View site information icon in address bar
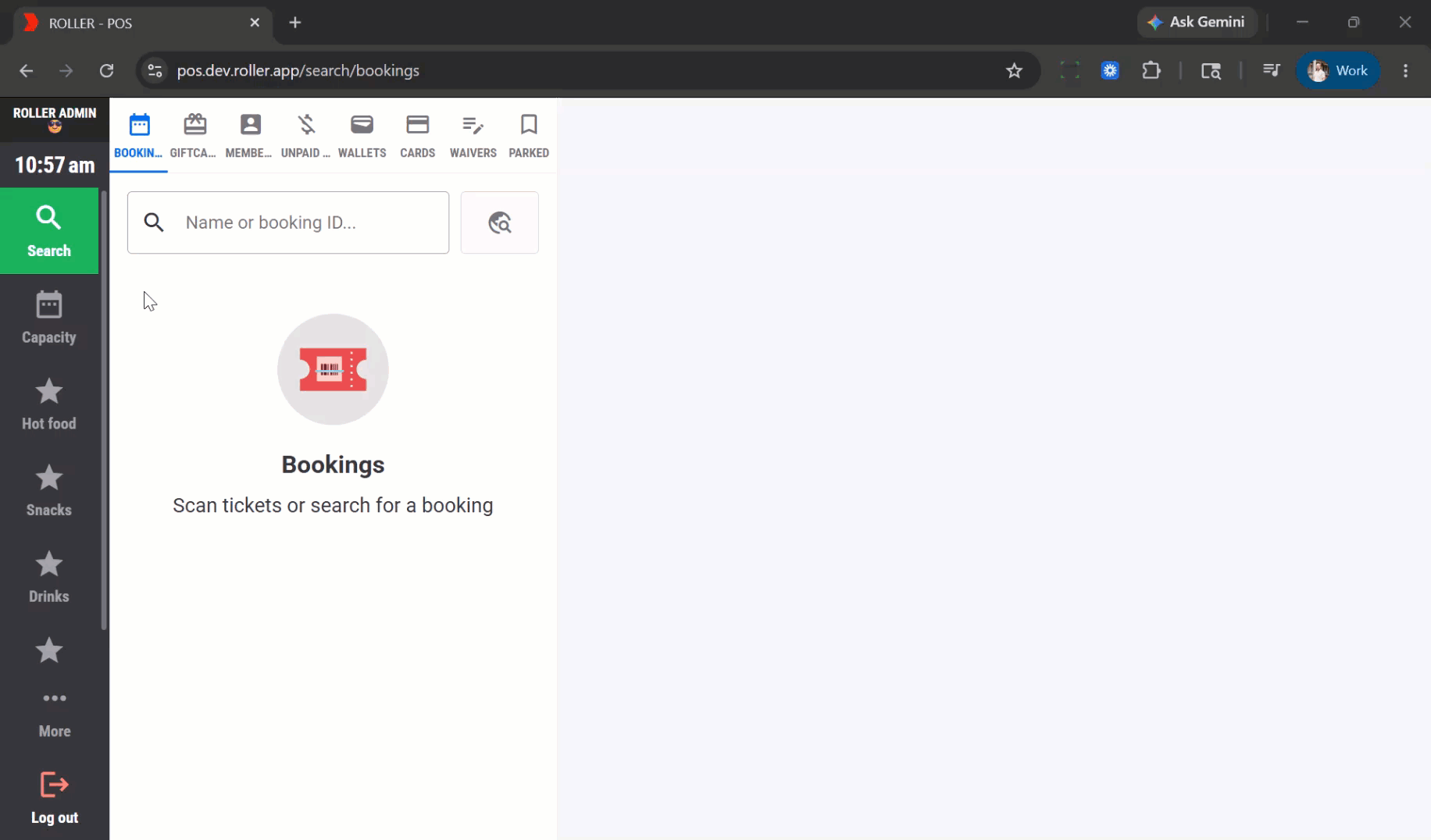Viewport: 1431px width, 840px height. click(x=155, y=70)
